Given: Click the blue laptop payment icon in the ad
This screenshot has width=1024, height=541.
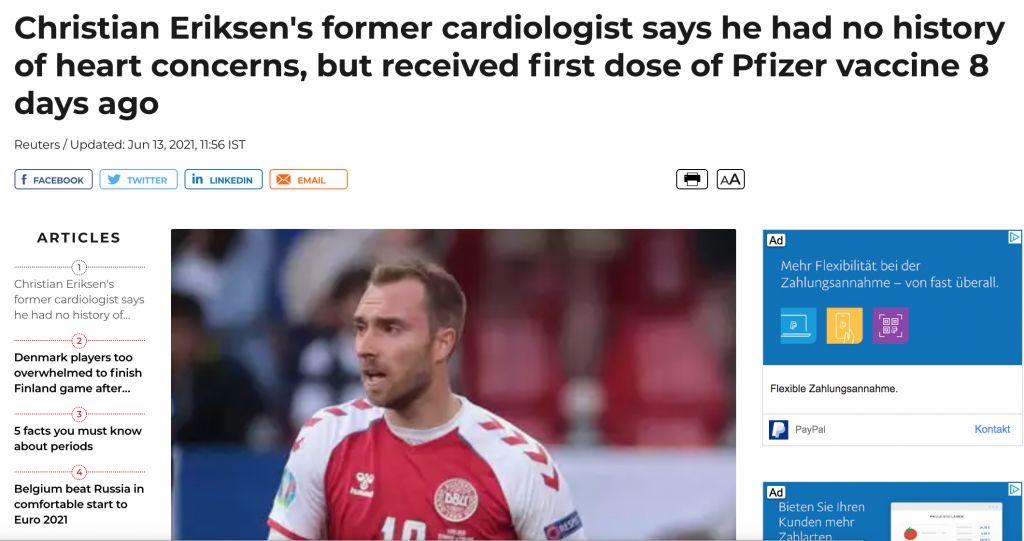Looking at the screenshot, I should [798, 325].
